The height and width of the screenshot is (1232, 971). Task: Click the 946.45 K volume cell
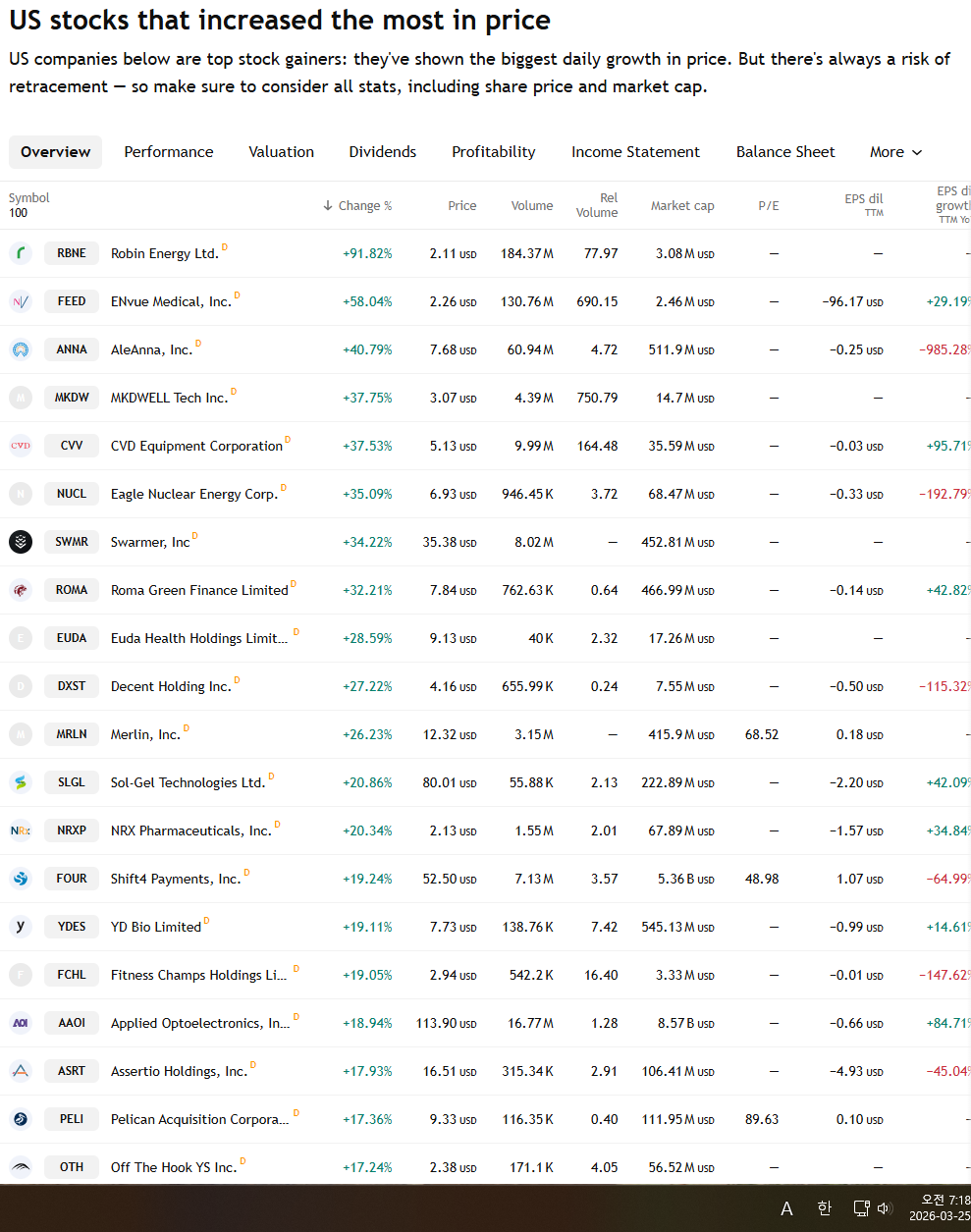tap(527, 494)
